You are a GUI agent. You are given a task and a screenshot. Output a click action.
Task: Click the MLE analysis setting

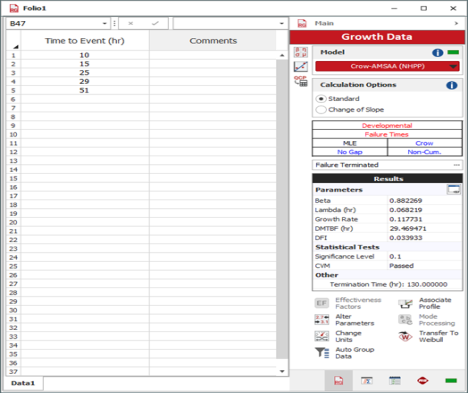tap(350, 143)
